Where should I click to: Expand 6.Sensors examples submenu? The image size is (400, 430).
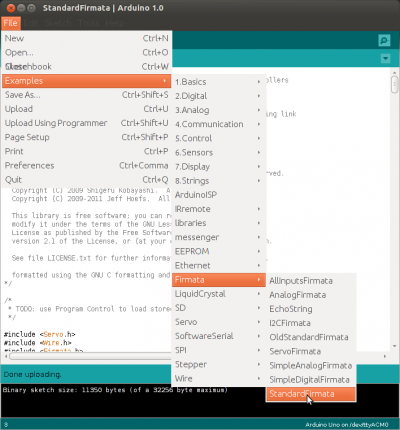[219, 152]
